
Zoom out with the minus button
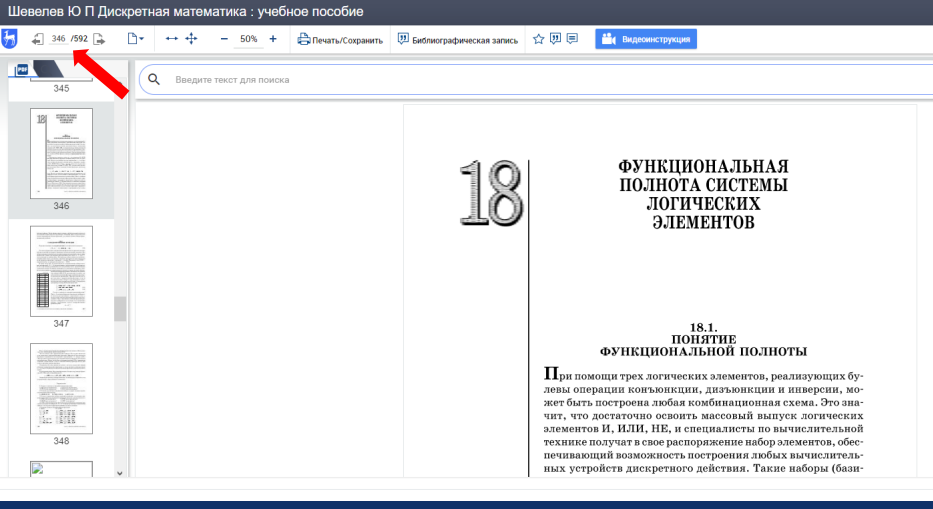point(224,39)
